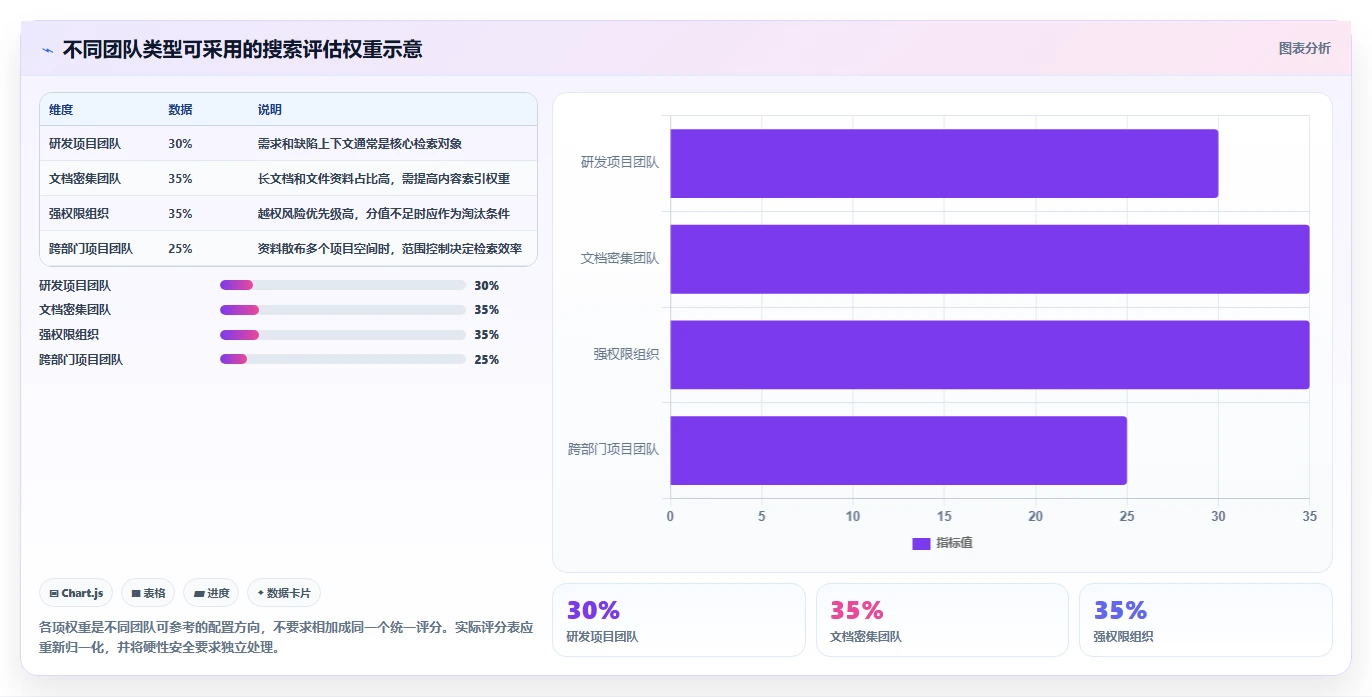Click the 强权限组织 table cell

(x=79, y=214)
